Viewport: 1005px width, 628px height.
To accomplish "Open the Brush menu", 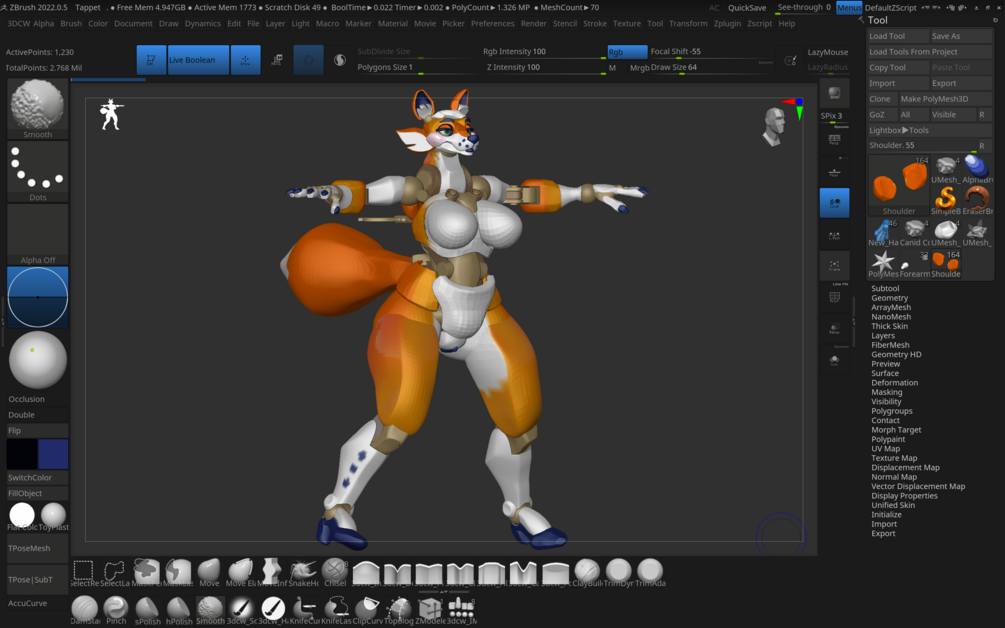I will pos(71,24).
